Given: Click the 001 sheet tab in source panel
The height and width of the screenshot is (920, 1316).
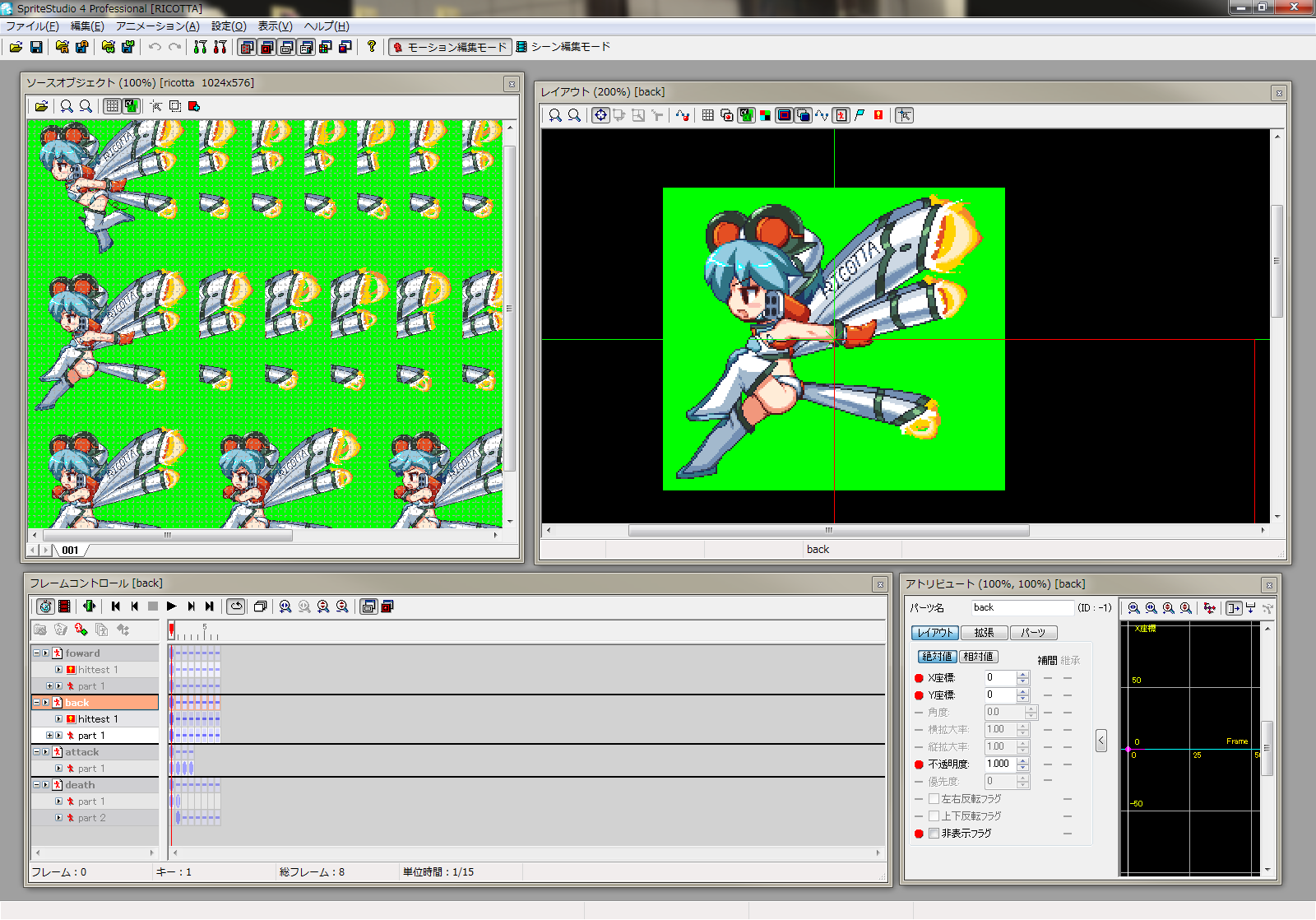Looking at the screenshot, I should click(x=71, y=551).
